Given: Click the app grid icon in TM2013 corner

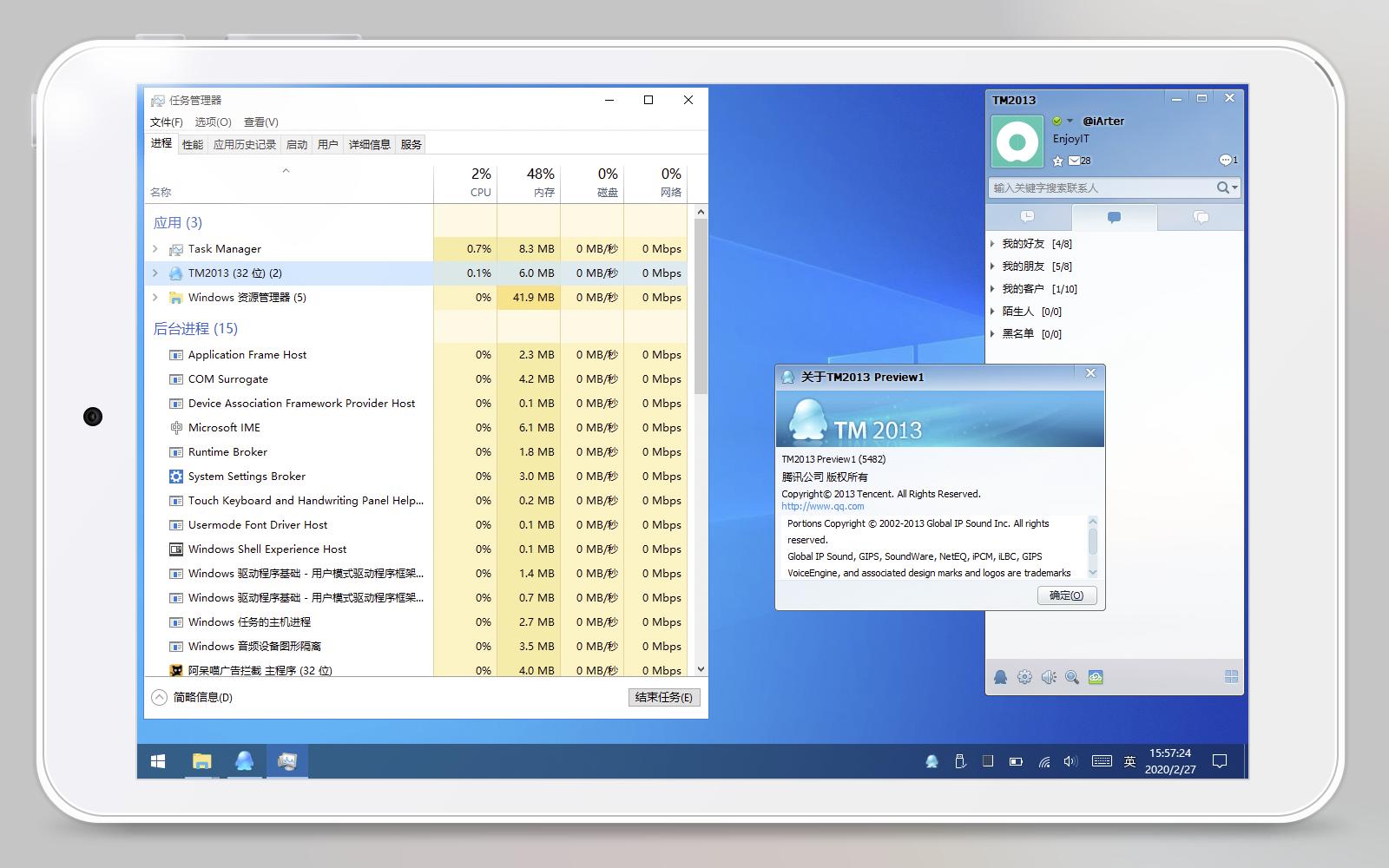Looking at the screenshot, I should 1231,677.
